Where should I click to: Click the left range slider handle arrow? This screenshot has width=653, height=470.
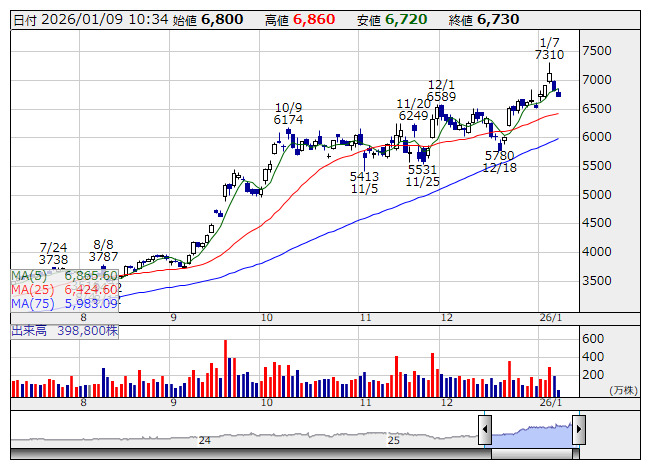[x=485, y=429]
